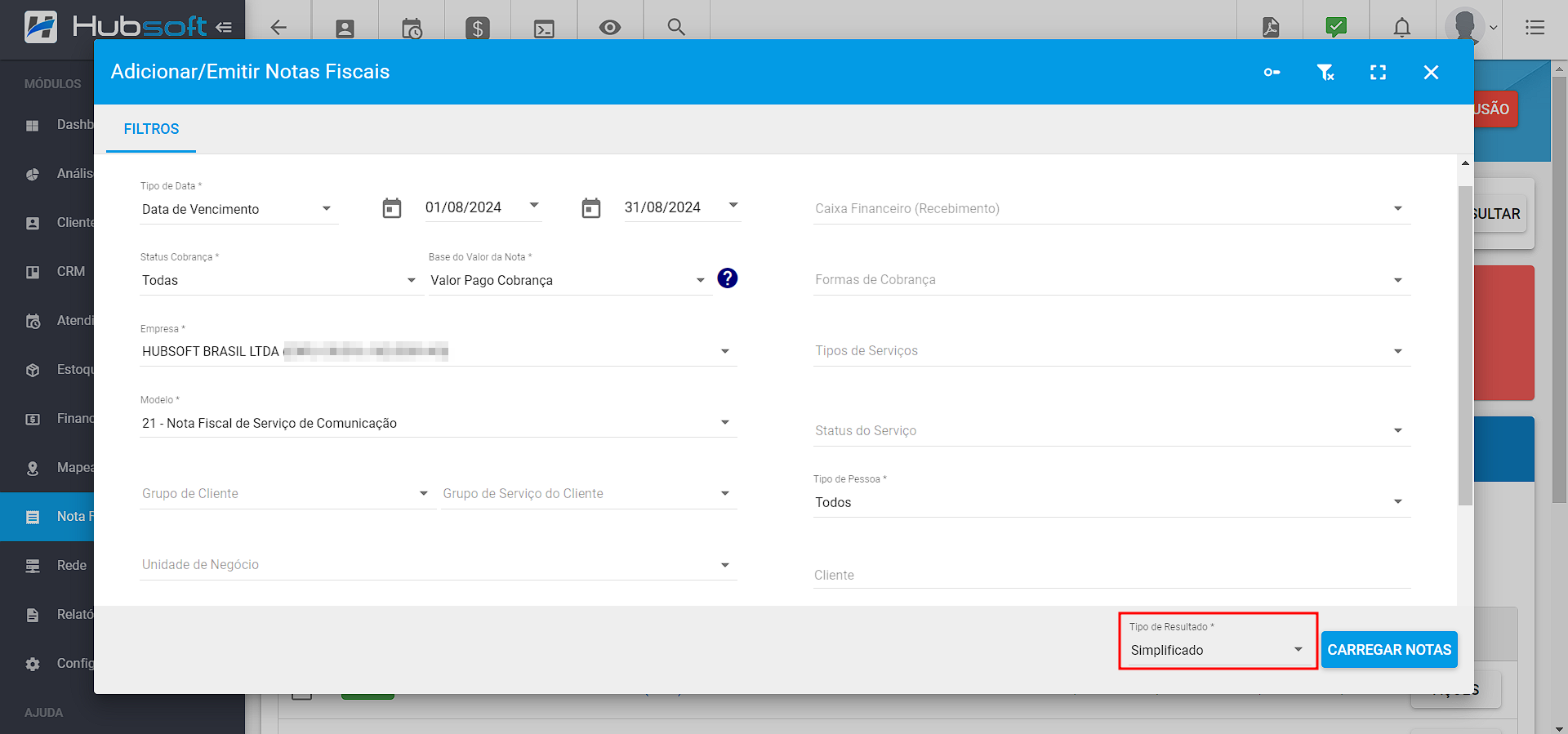Open start date calendar picker
The height and width of the screenshot is (734, 1568).
[x=392, y=208]
